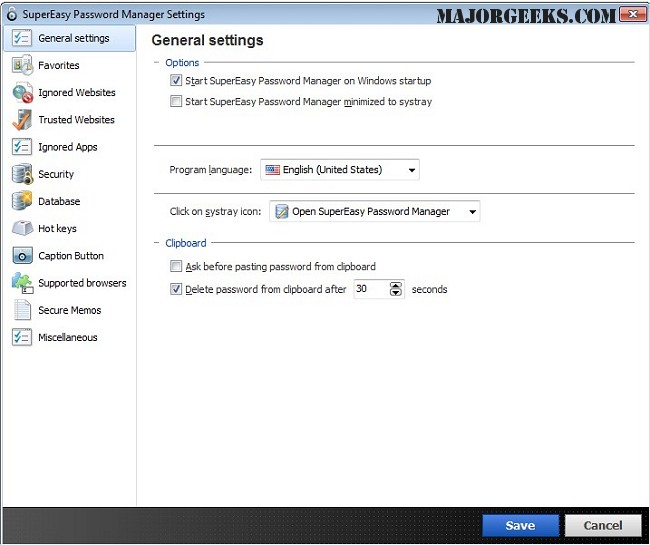650x545 pixels.
Task: Select Caption Button settings
Action: (x=71, y=256)
